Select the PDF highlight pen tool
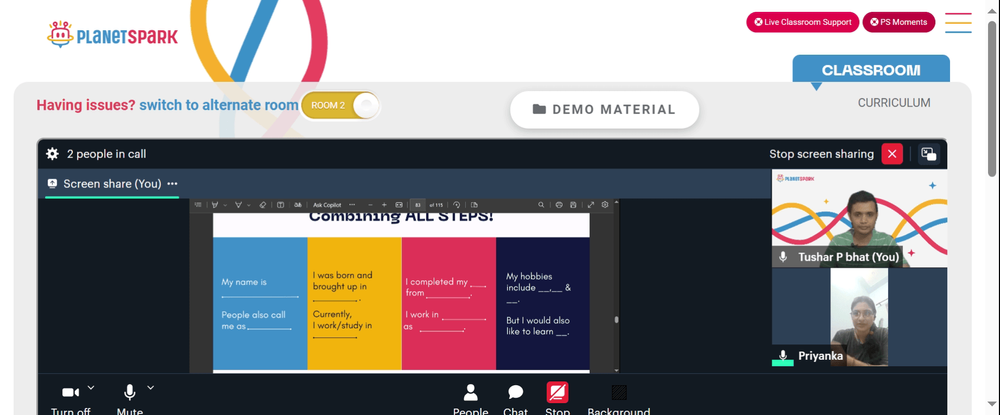Image resolution: width=1000 pixels, height=415 pixels. coord(216,205)
